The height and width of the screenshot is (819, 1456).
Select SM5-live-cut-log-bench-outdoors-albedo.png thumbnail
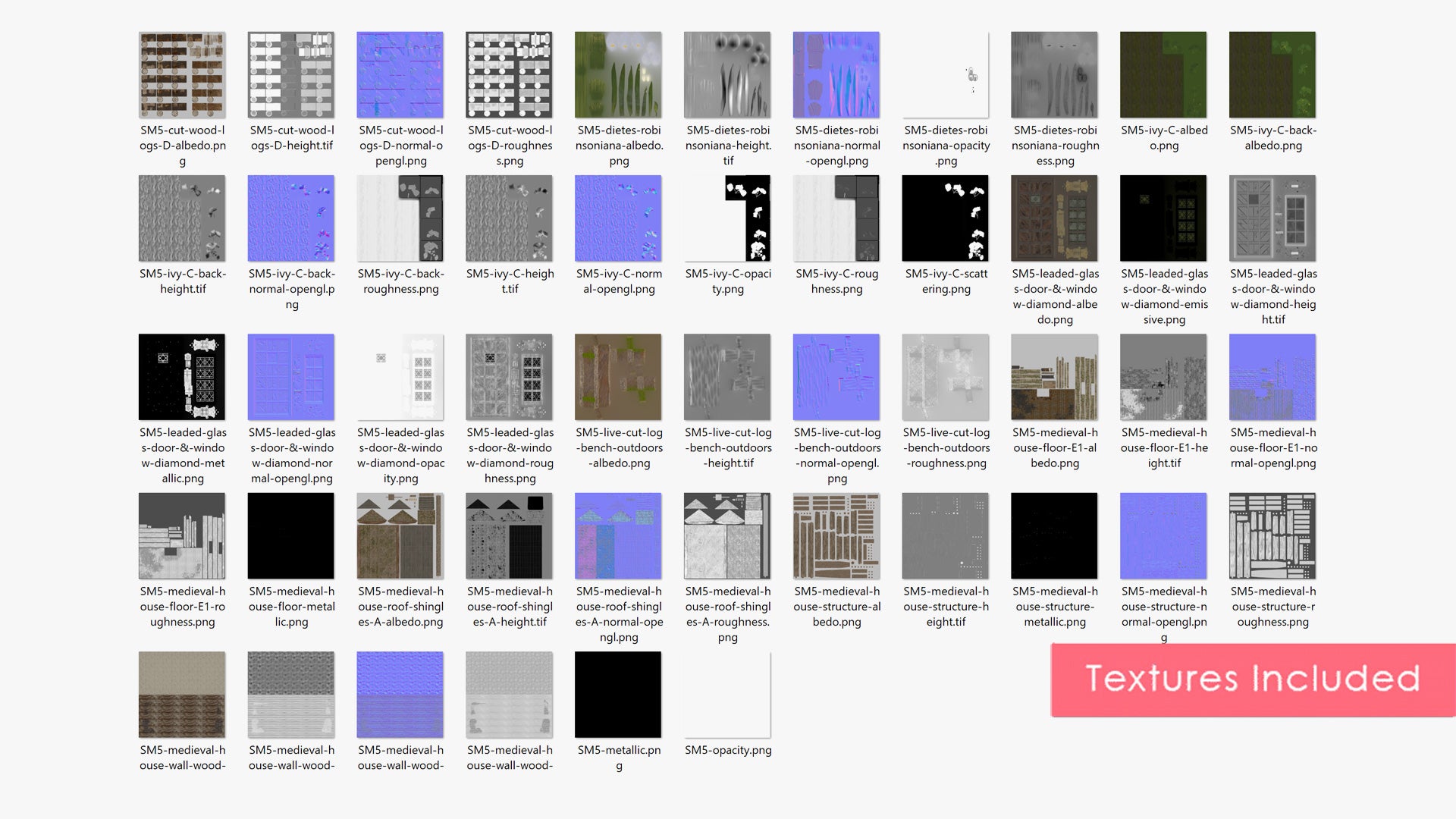(x=618, y=377)
